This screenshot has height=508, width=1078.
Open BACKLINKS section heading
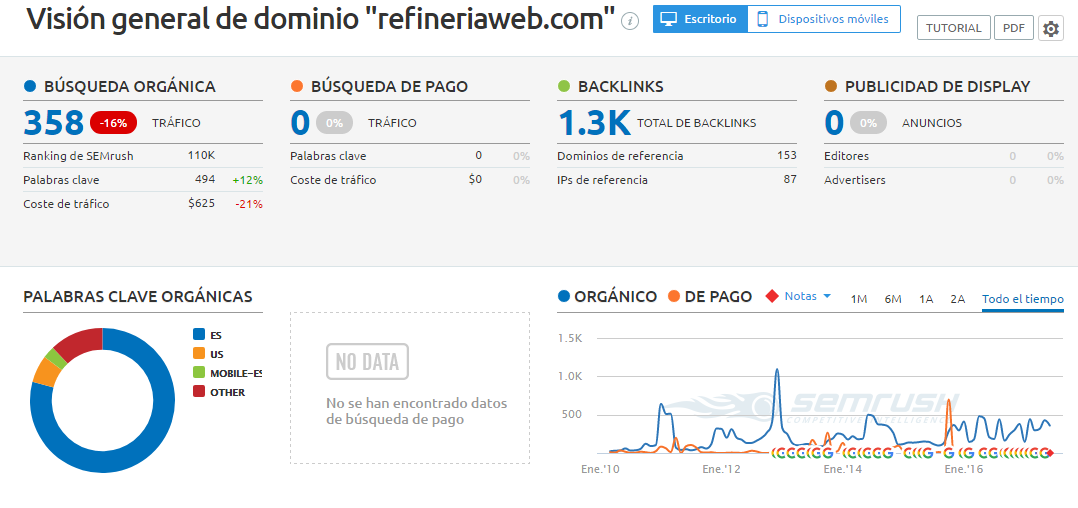pos(620,87)
